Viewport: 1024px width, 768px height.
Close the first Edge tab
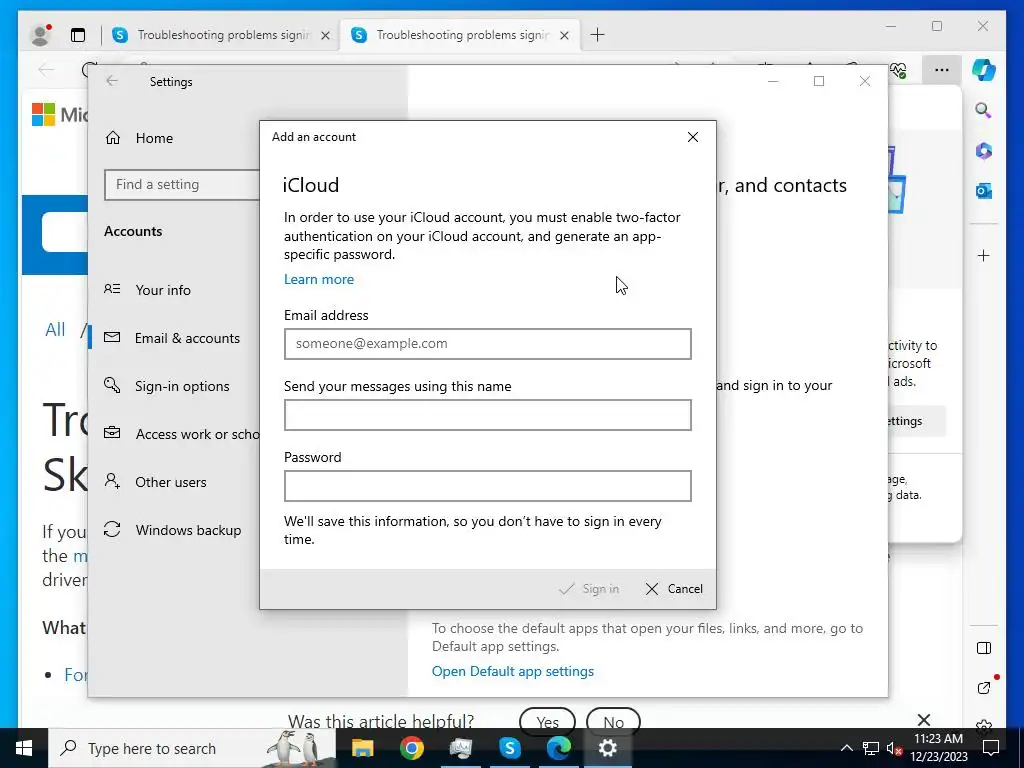click(x=325, y=35)
